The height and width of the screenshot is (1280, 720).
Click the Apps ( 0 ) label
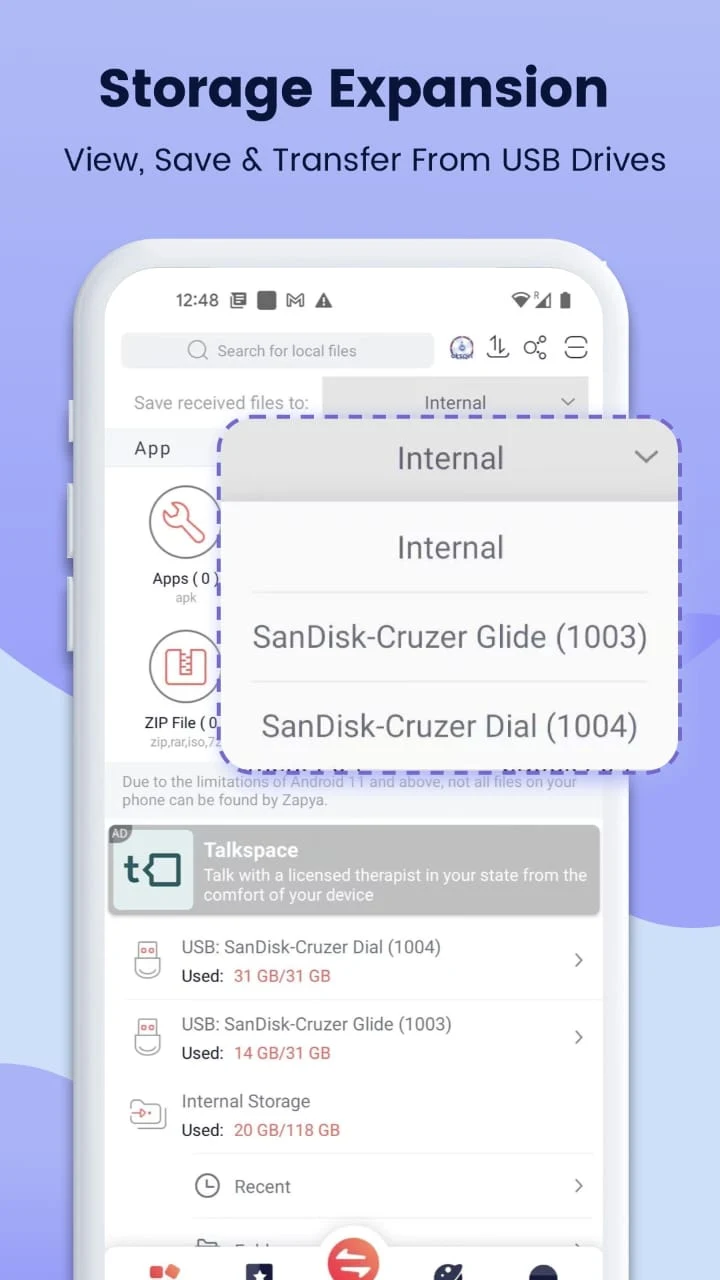(x=185, y=579)
